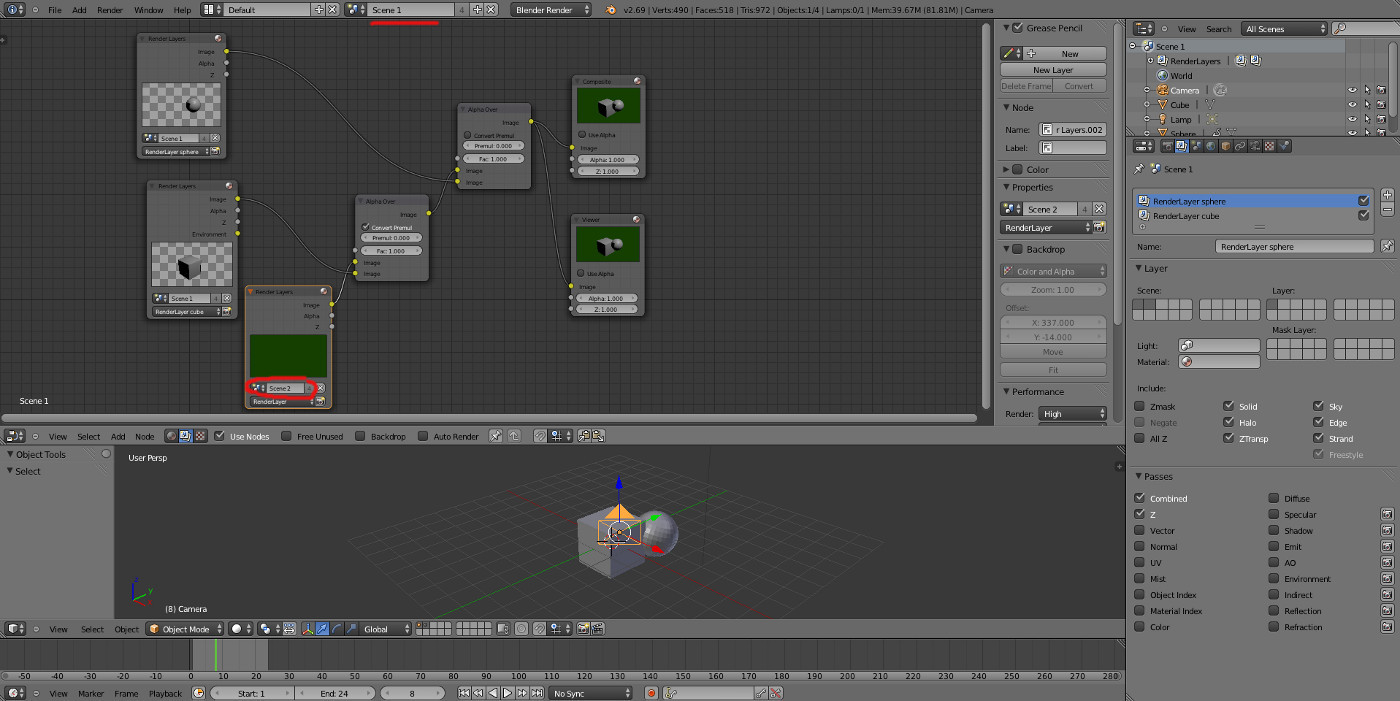Open the Blender Render engine dropdown
This screenshot has width=1400, height=701.
(x=550, y=9)
